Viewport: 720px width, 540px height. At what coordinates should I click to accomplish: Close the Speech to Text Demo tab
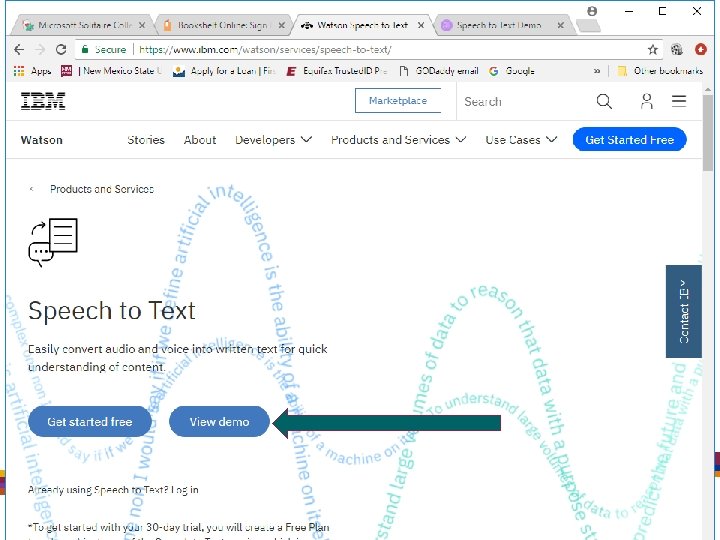coord(561,25)
